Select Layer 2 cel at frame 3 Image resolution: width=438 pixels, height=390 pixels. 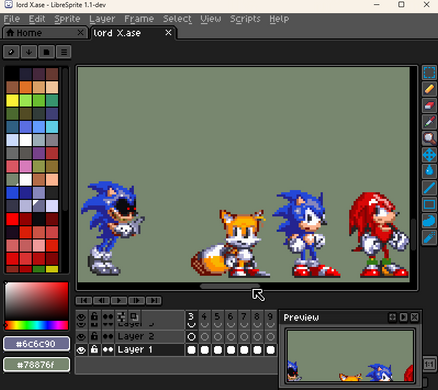pos(191,337)
